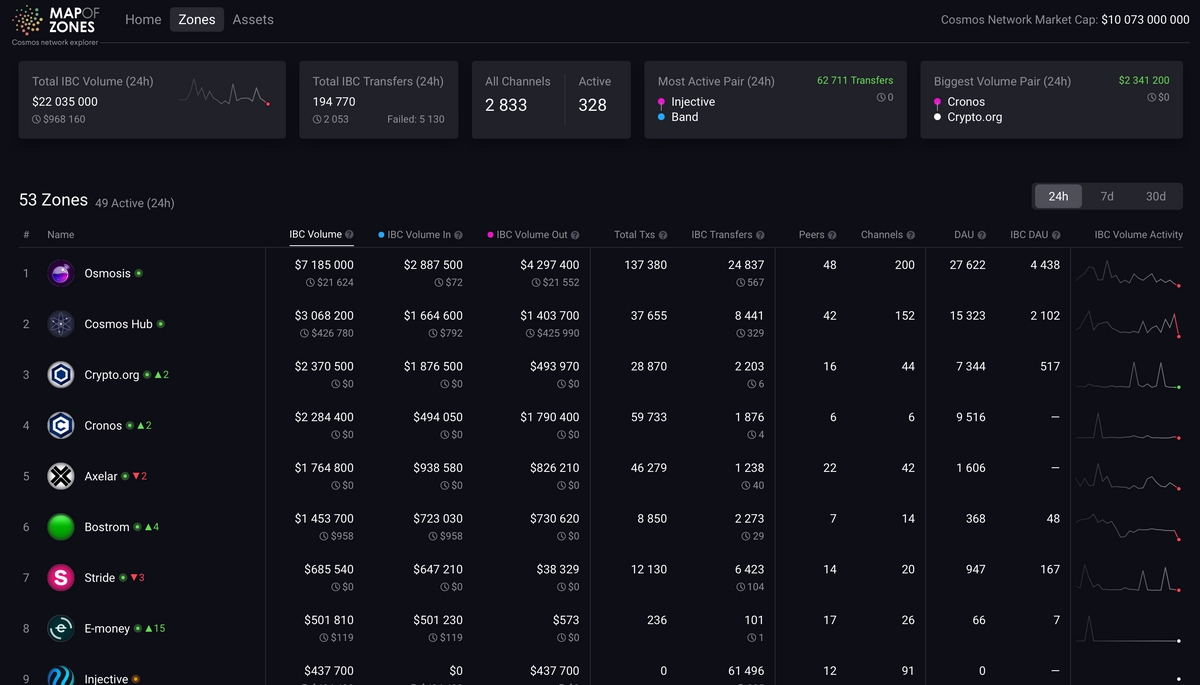Click the E-money zone logo
The height and width of the screenshot is (685, 1200).
coord(61,629)
